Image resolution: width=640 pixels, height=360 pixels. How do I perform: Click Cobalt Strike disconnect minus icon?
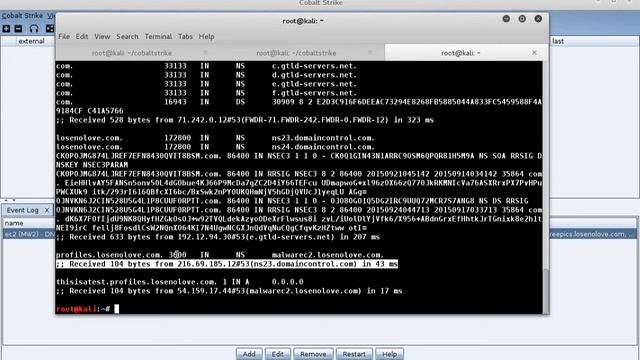click(18, 29)
